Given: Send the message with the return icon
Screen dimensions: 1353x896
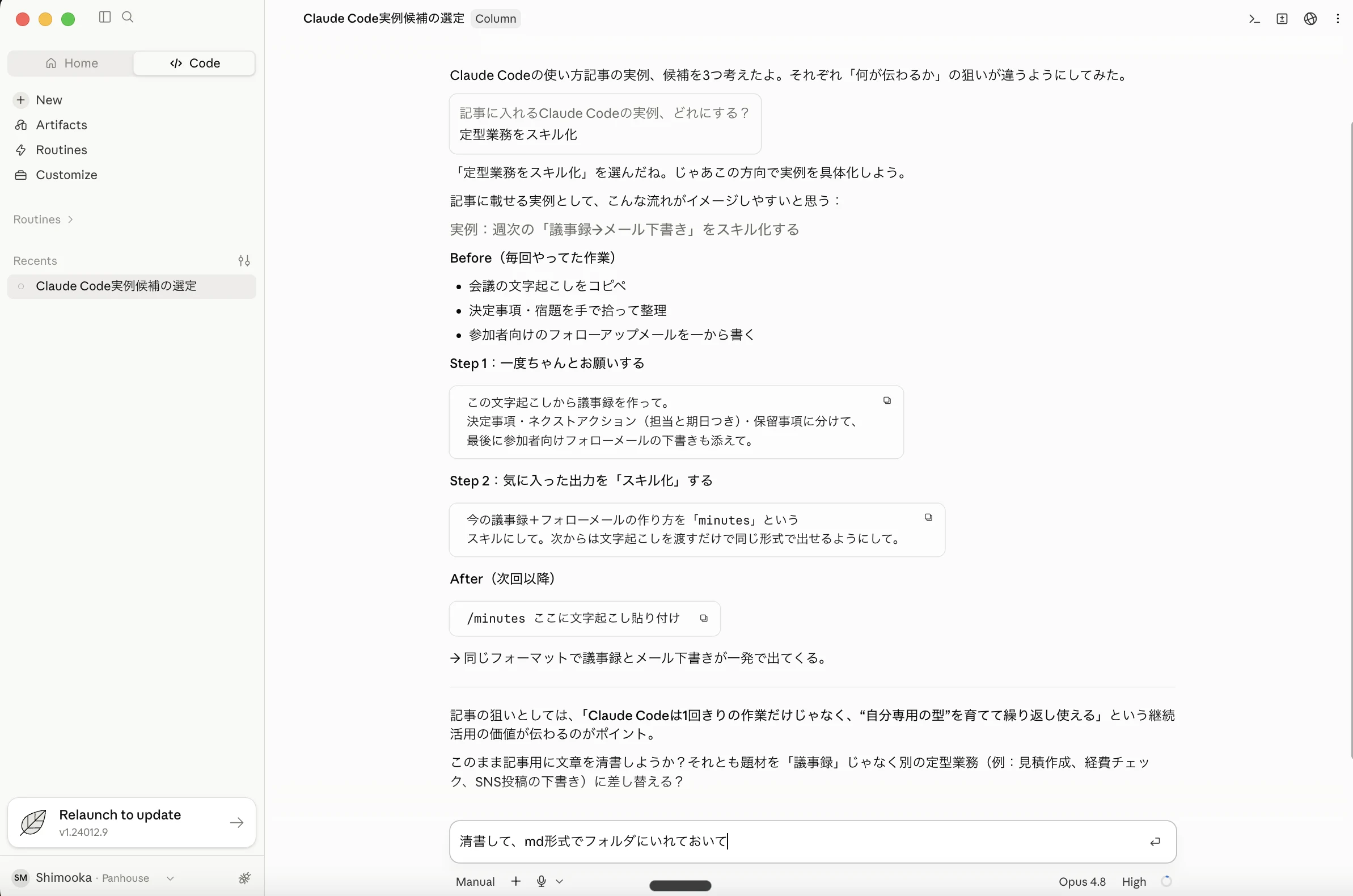Looking at the screenshot, I should click(1155, 842).
